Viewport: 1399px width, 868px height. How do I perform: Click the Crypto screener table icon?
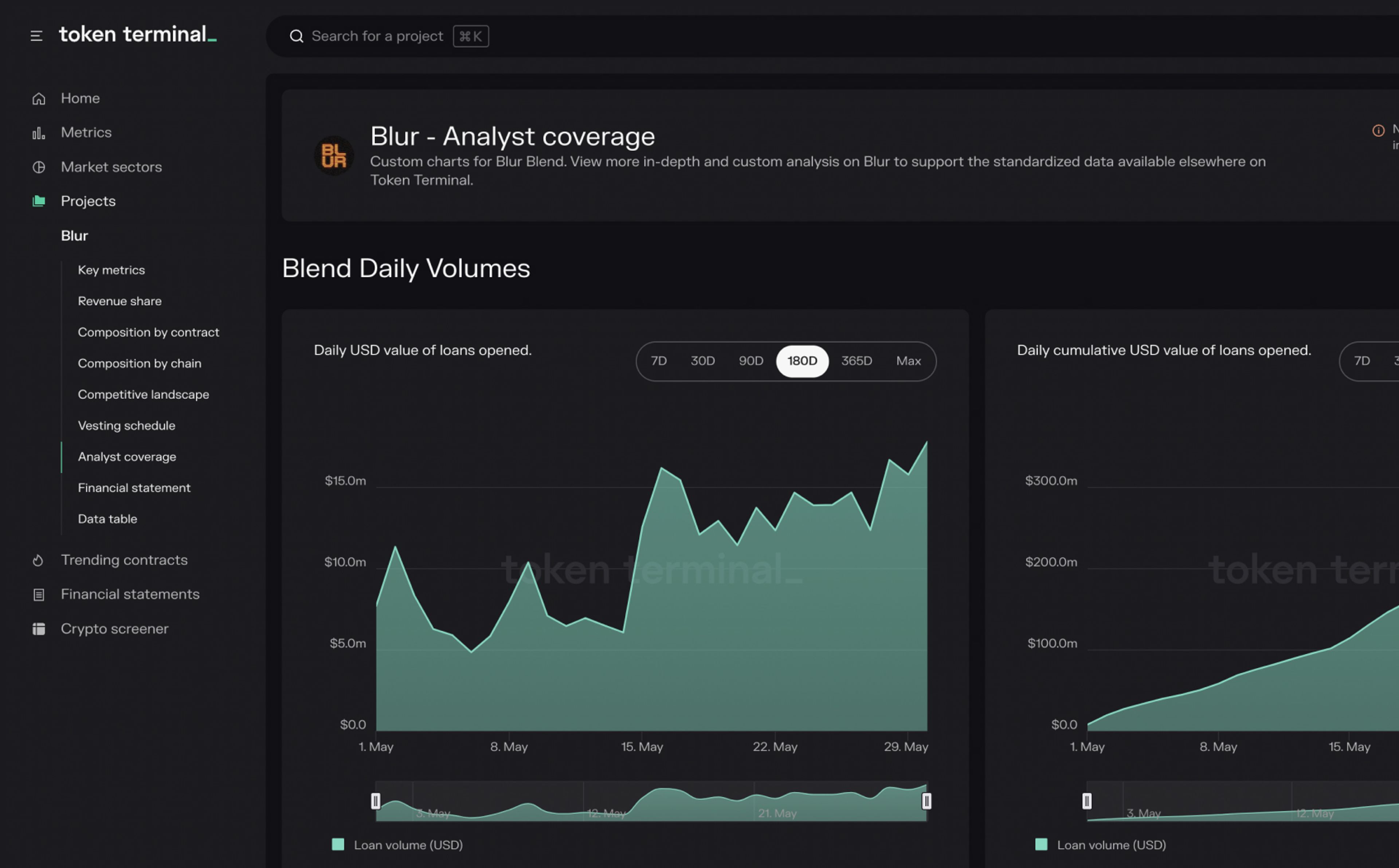[x=39, y=629]
